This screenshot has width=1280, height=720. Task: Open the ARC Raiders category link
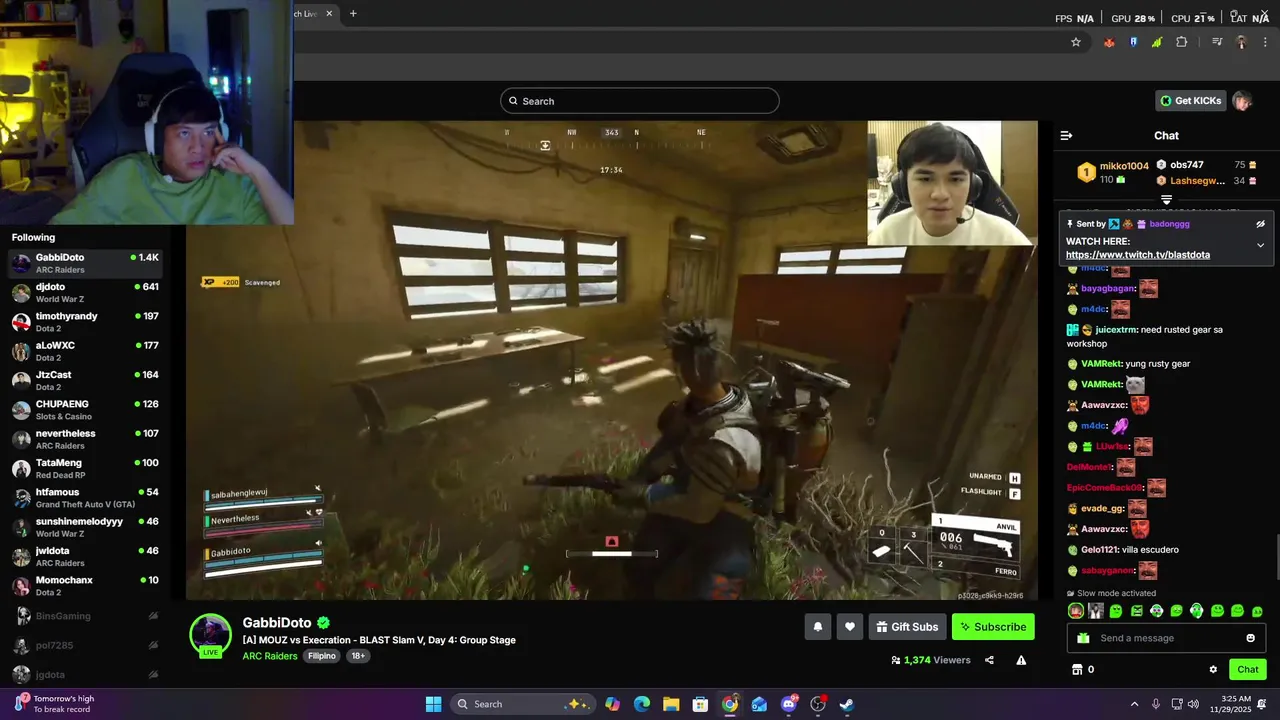click(x=270, y=656)
